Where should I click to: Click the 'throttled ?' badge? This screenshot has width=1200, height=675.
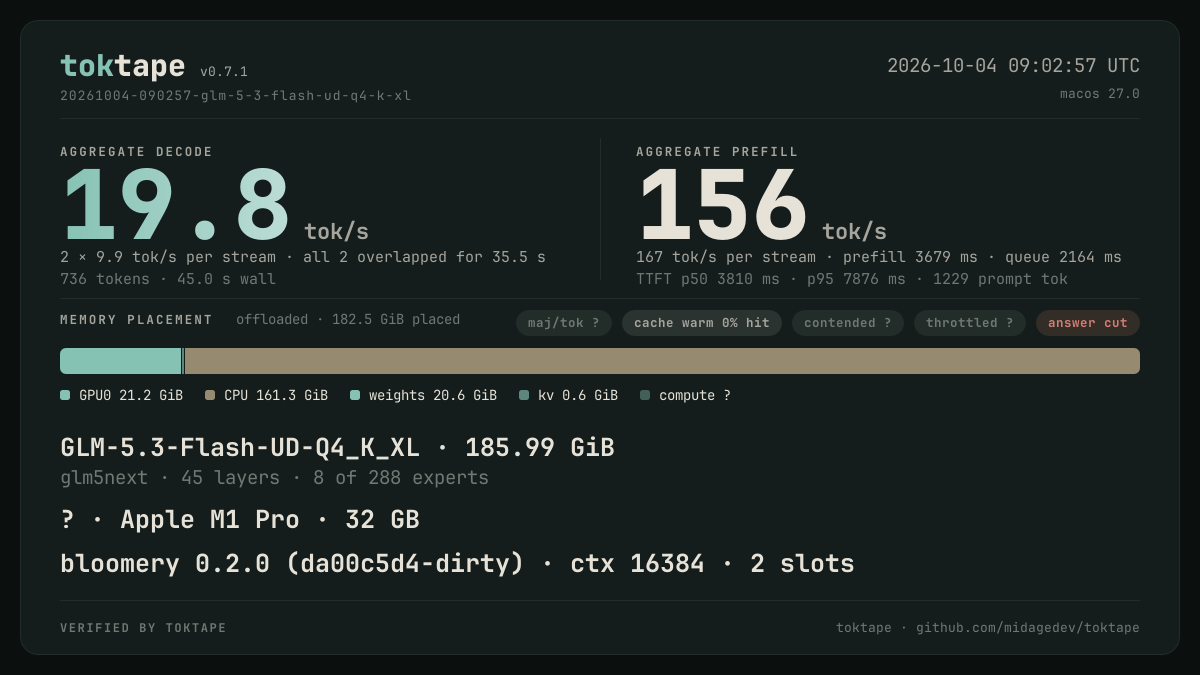point(970,323)
